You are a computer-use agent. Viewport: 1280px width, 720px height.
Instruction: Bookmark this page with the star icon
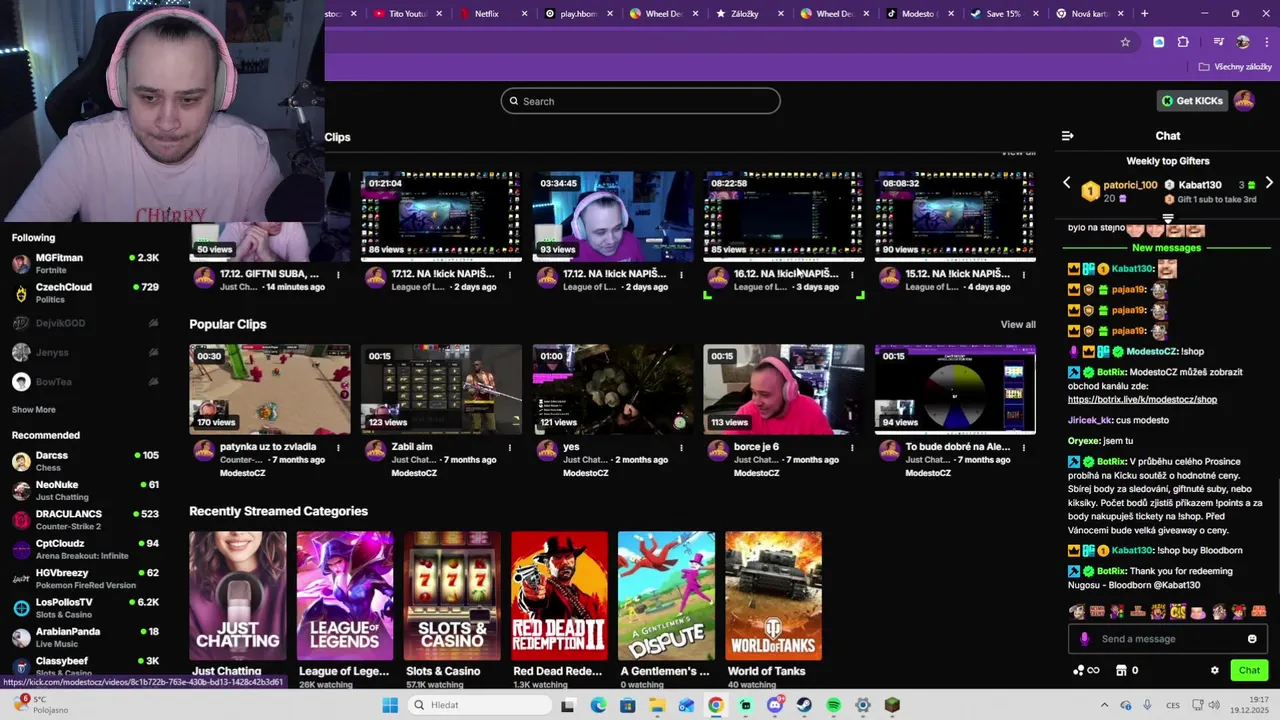(1125, 42)
